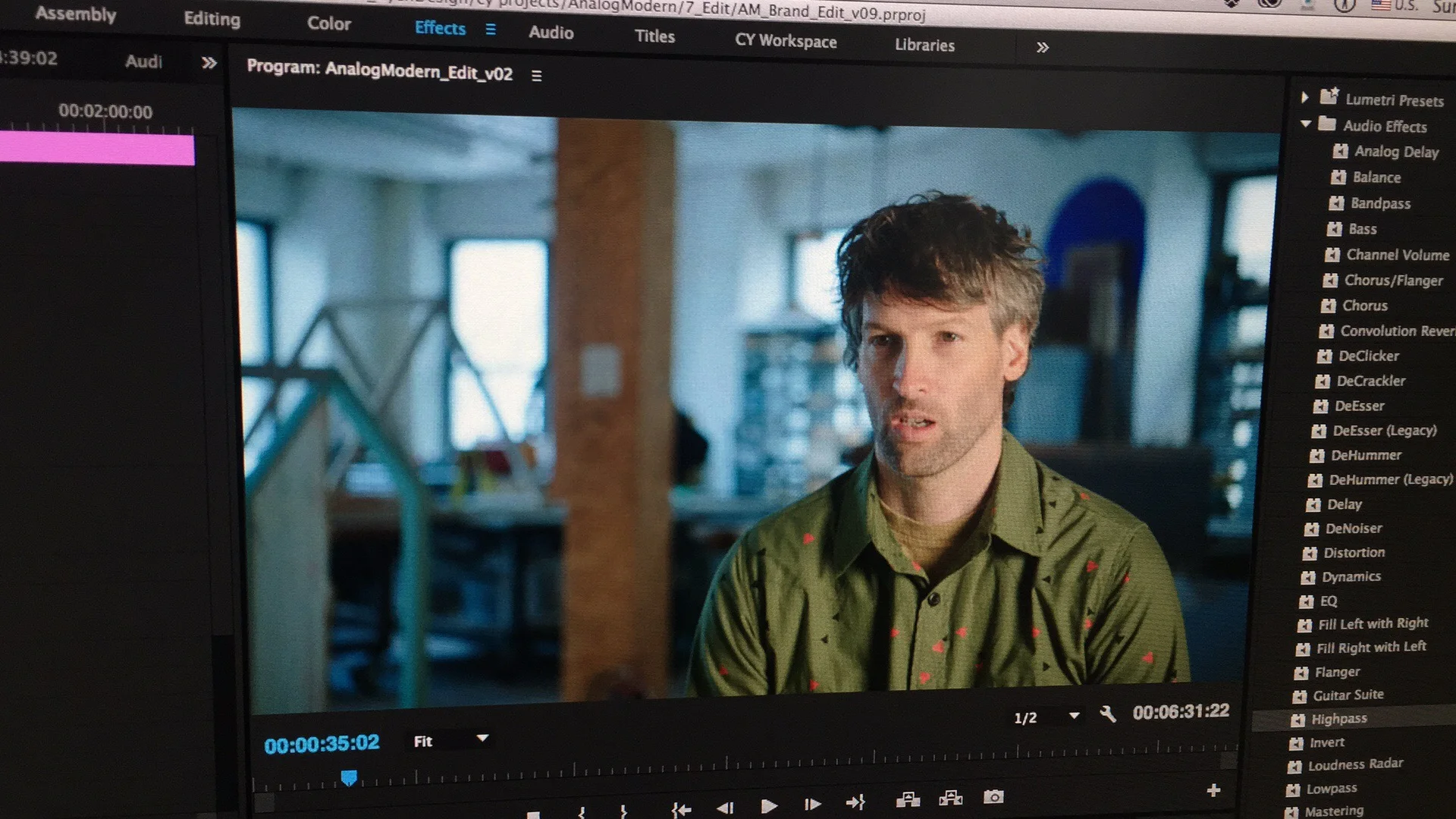Screen dimensions: 1456x819
Task: Switch to the Libraries workspace tab
Action: tap(924, 45)
